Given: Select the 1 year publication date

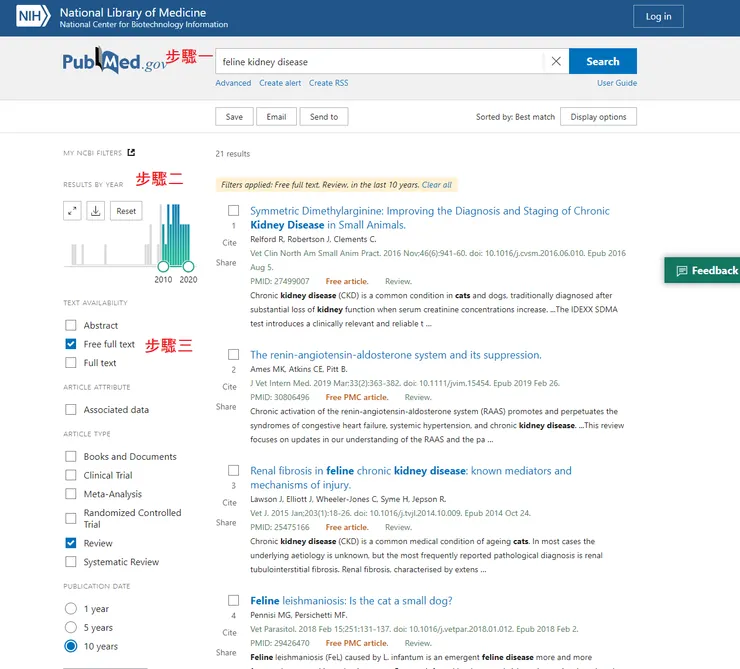Looking at the screenshot, I should coord(71,609).
